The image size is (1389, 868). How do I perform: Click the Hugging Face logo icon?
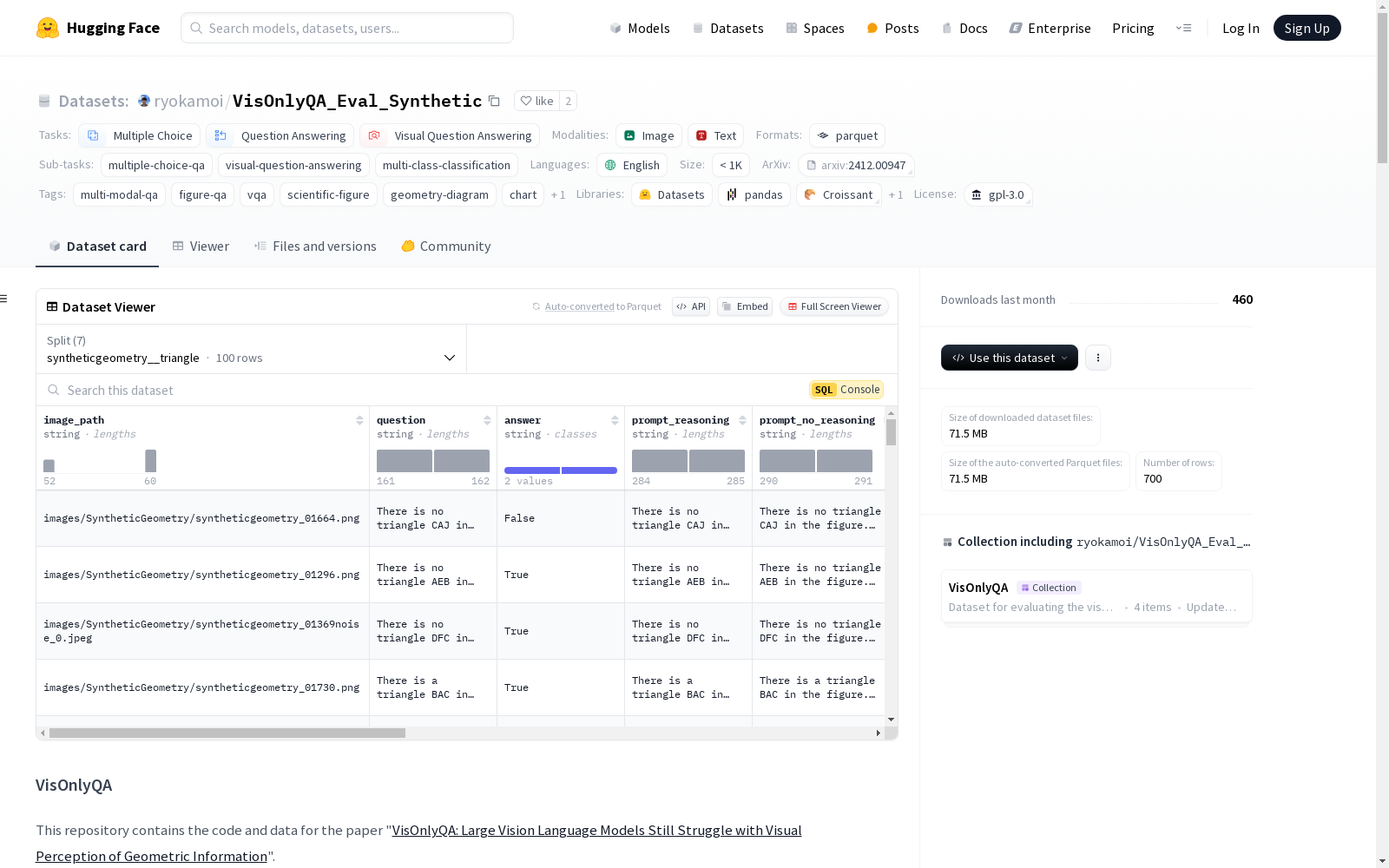click(x=48, y=28)
